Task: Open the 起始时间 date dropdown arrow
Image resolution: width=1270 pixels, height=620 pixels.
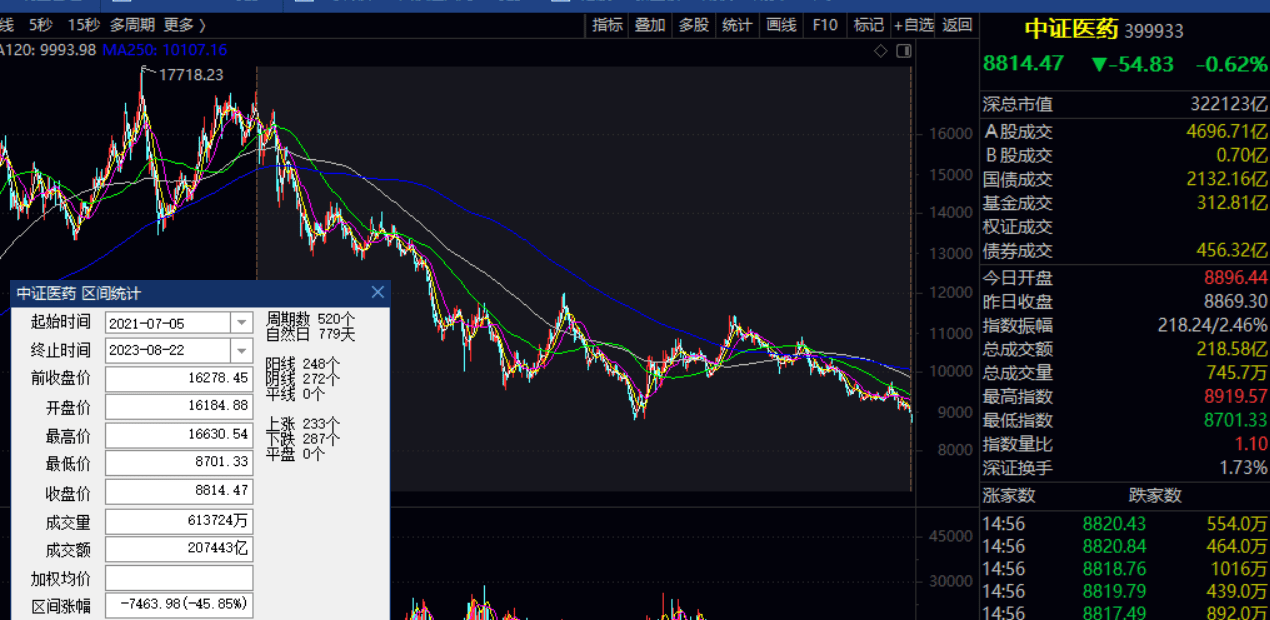Action: tap(241, 322)
